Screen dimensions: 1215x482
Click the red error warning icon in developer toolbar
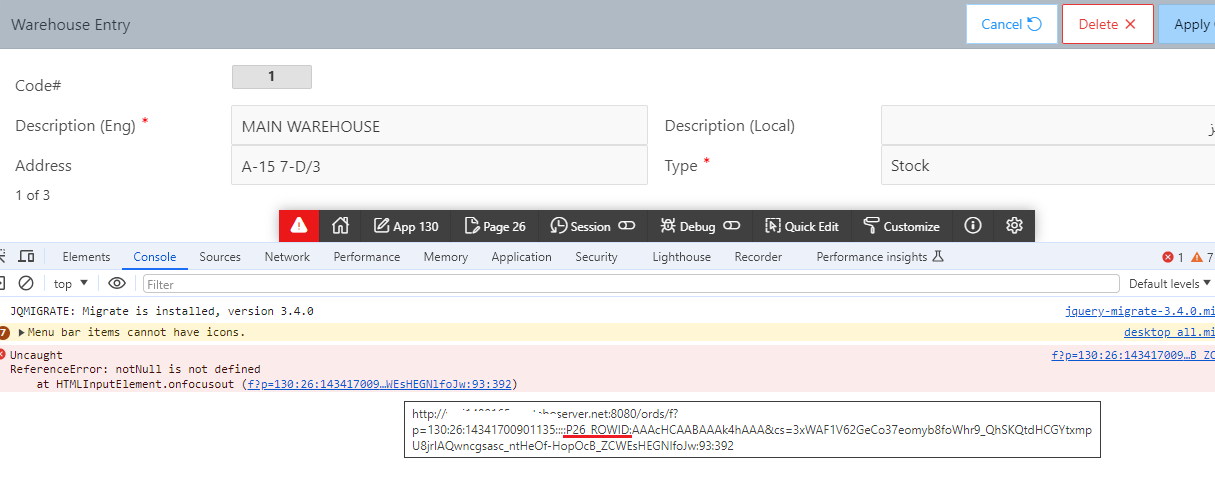tap(299, 226)
